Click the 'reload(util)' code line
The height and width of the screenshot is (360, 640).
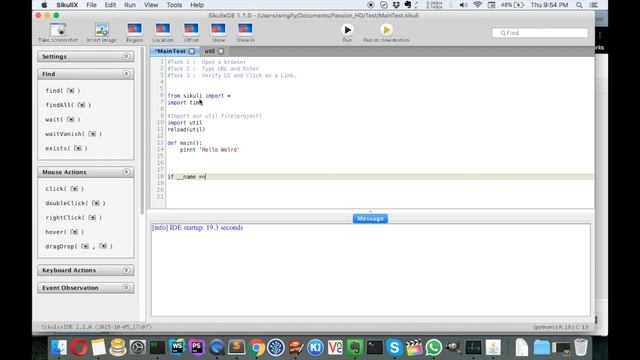point(186,129)
